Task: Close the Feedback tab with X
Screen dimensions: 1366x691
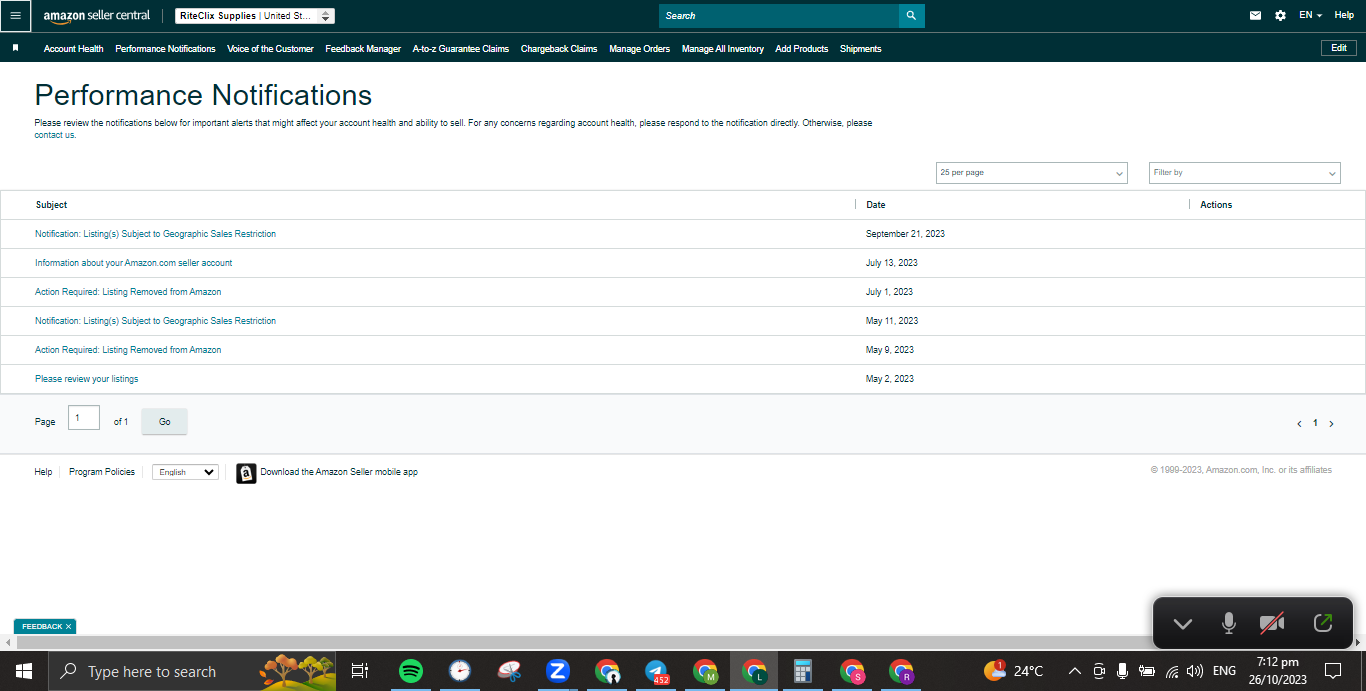Action: coord(68,627)
